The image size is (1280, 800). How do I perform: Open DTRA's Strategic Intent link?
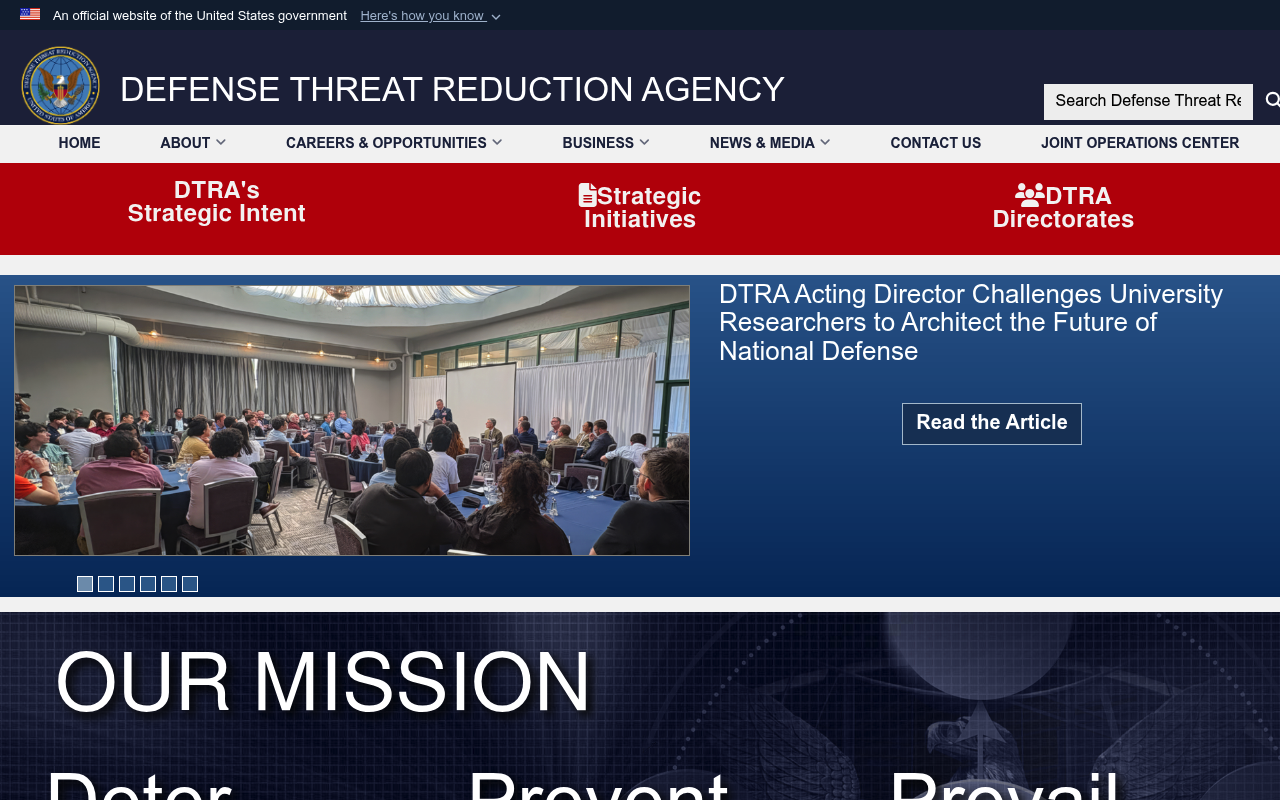click(217, 202)
